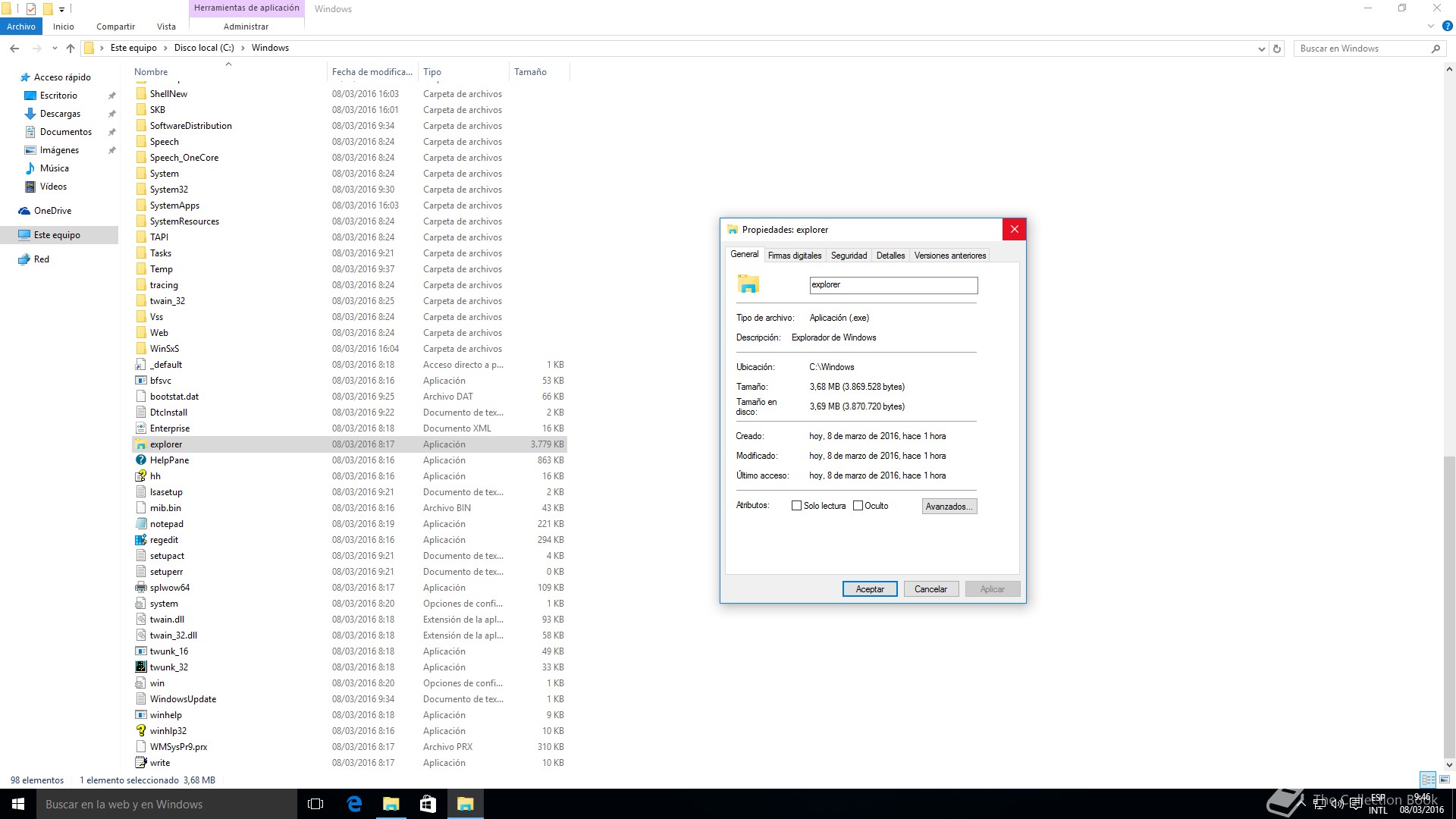Open the Store from the taskbar
Image resolution: width=1456 pixels, height=819 pixels.
(428, 804)
